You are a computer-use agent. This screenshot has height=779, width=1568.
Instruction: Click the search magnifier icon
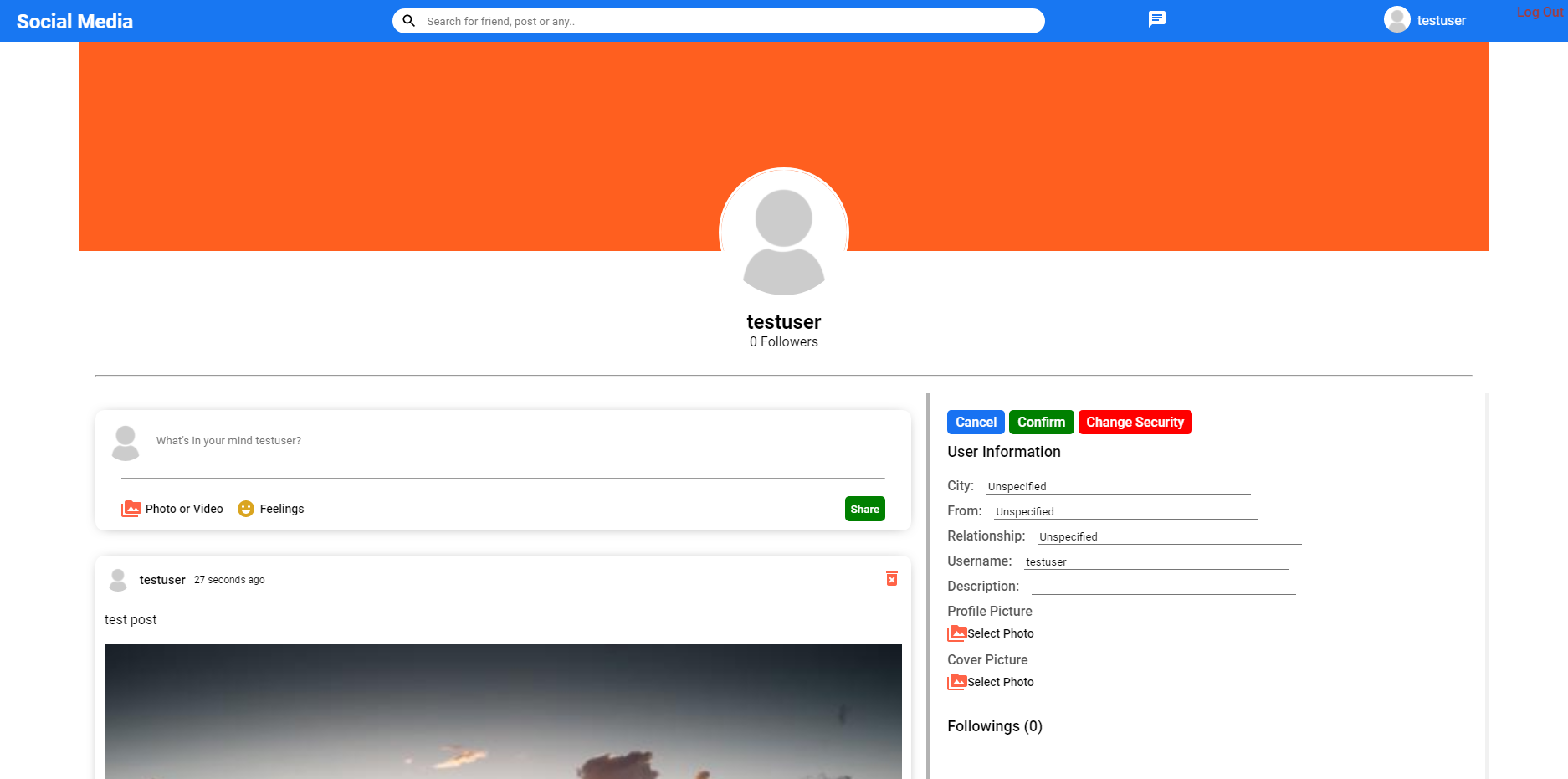click(408, 20)
